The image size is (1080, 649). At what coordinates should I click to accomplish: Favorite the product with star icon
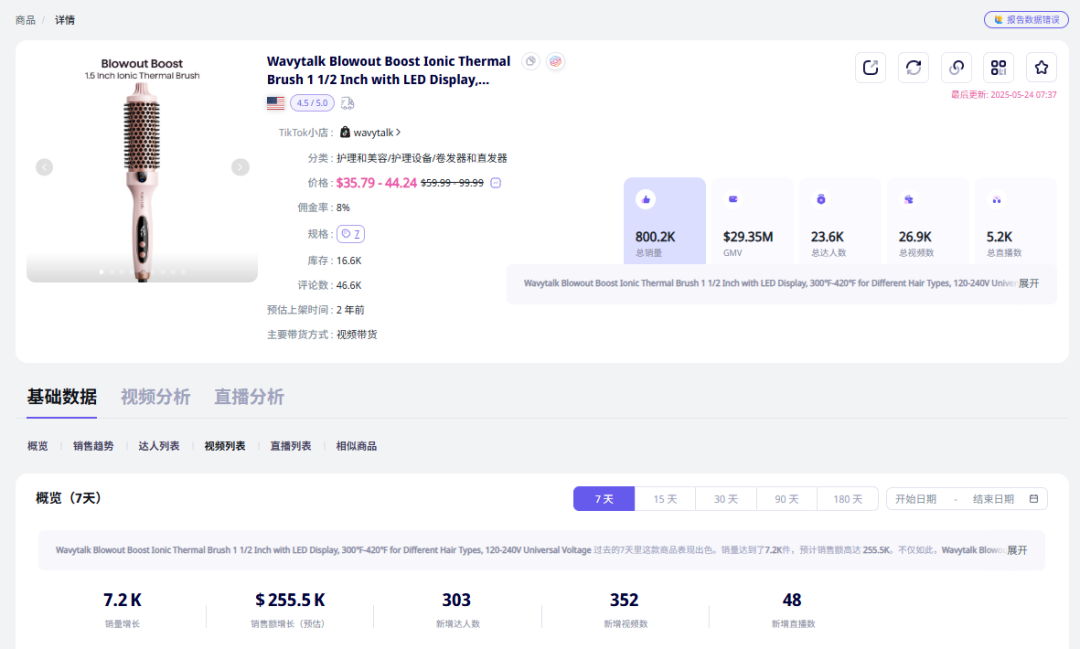point(1041,68)
